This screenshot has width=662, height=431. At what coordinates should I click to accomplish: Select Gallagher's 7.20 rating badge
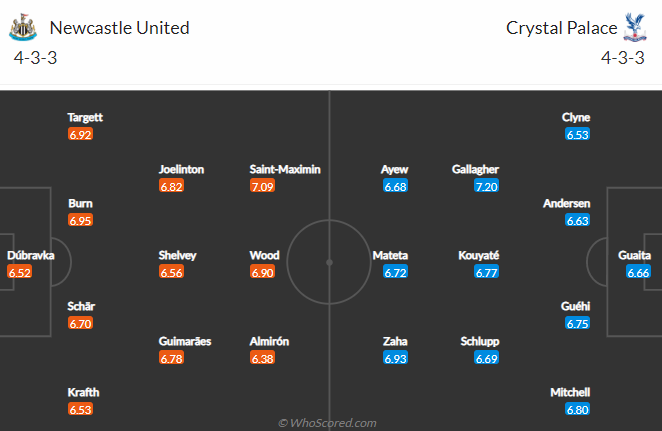[x=486, y=186]
